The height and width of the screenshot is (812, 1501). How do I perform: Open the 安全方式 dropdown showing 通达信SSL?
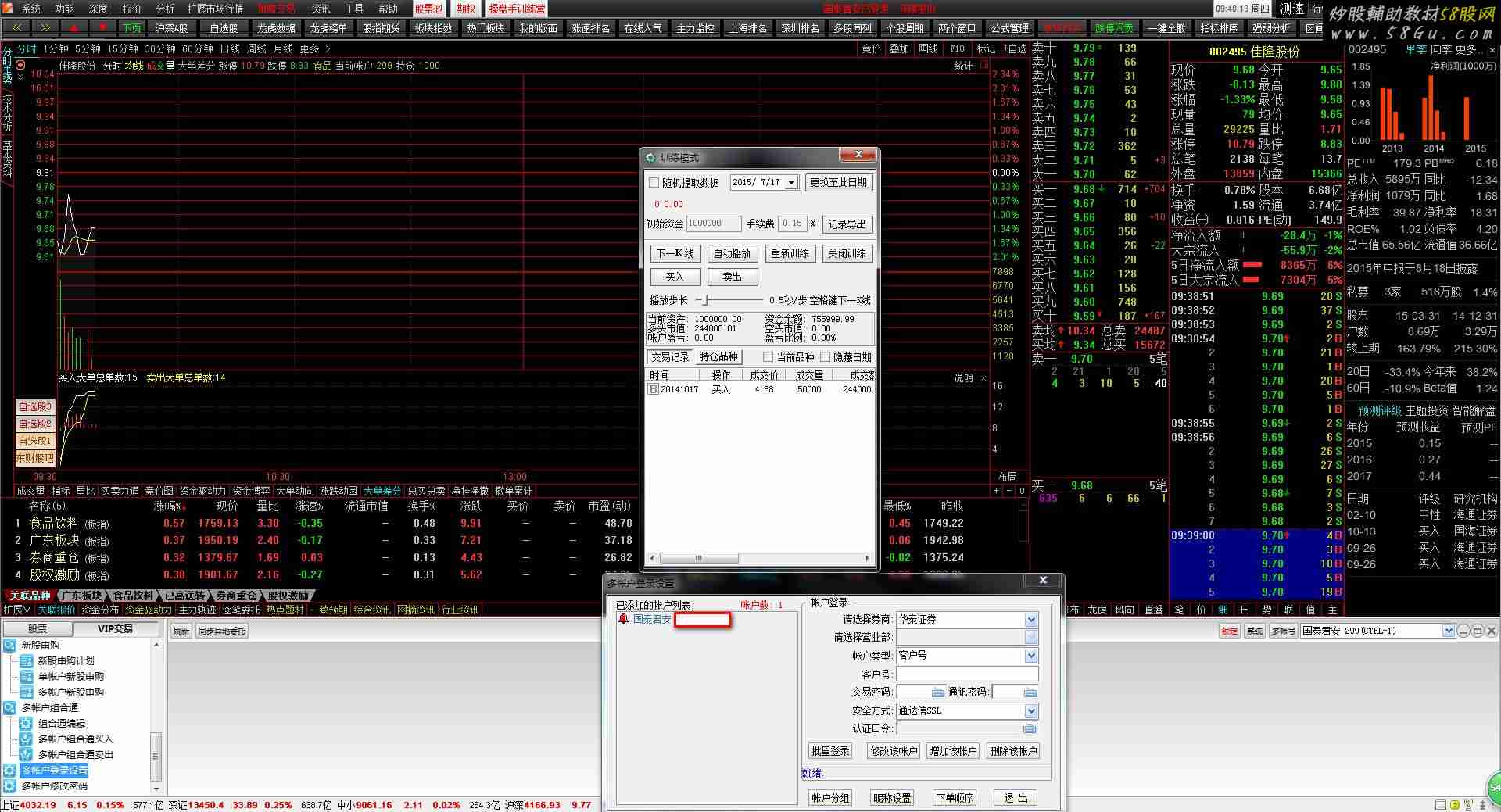pyautogui.click(x=1031, y=710)
